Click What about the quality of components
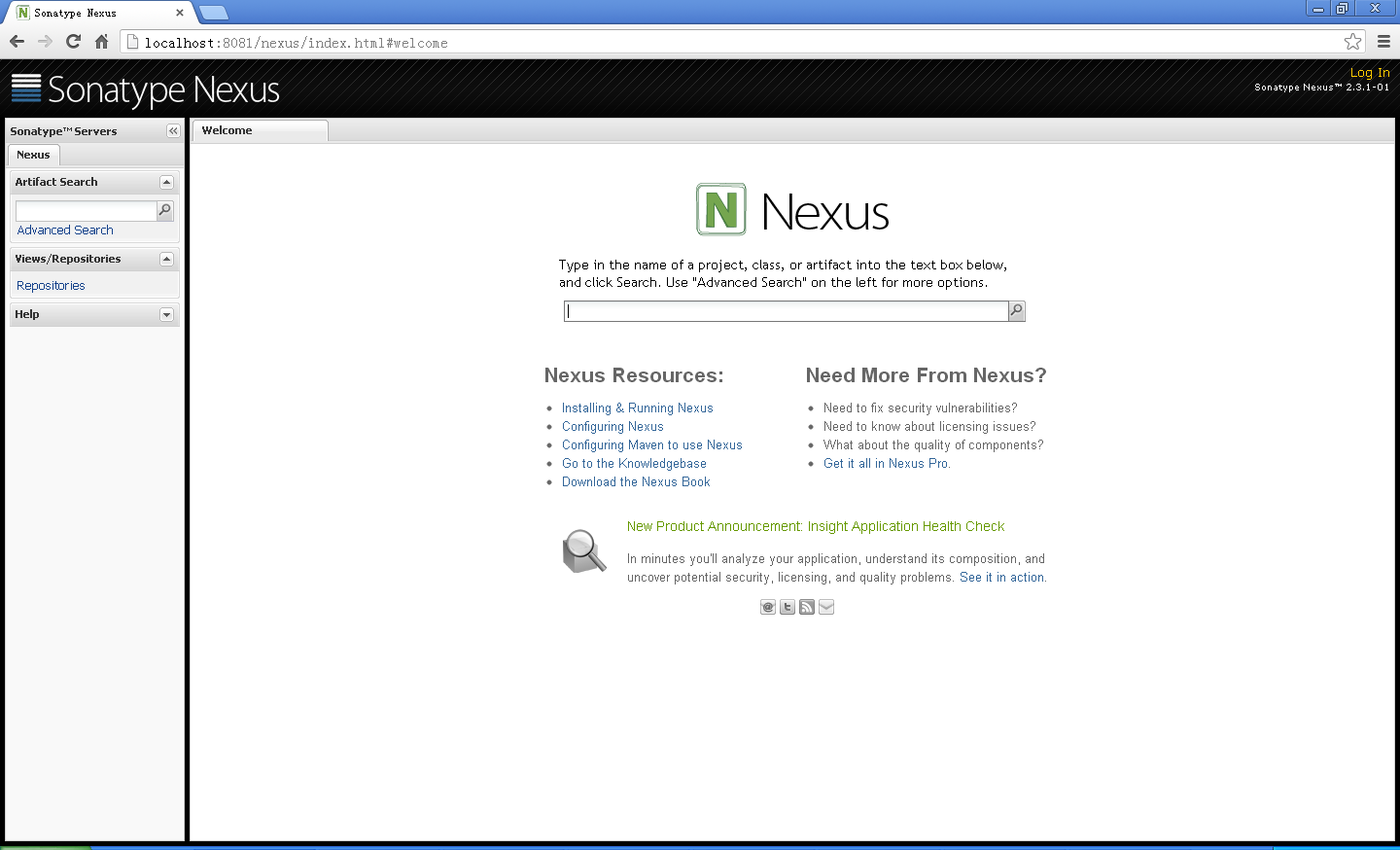This screenshot has height=850, width=1400. (933, 445)
